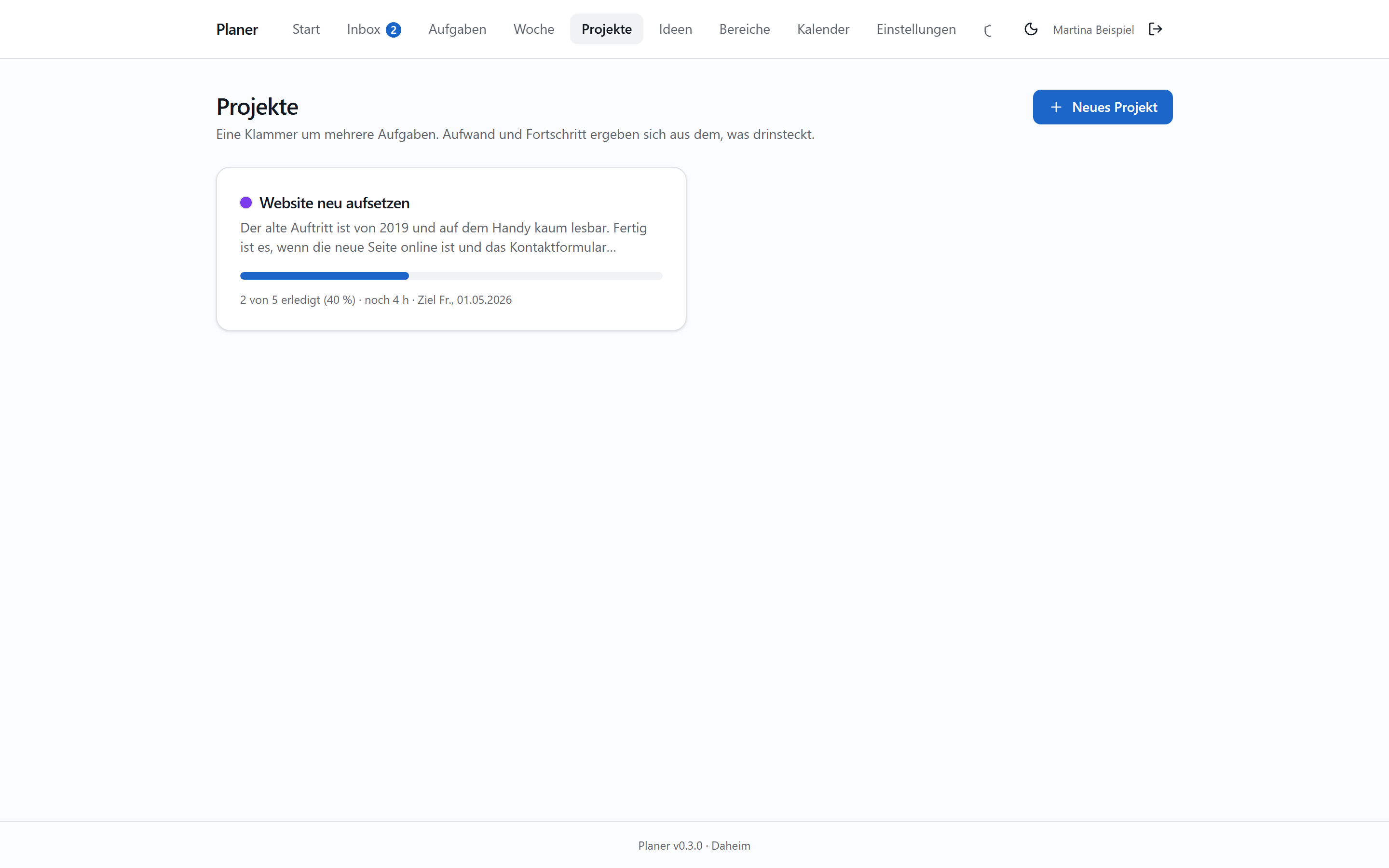Create a project with Neues Projekt button
This screenshot has height=868, width=1389.
[1103, 108]
